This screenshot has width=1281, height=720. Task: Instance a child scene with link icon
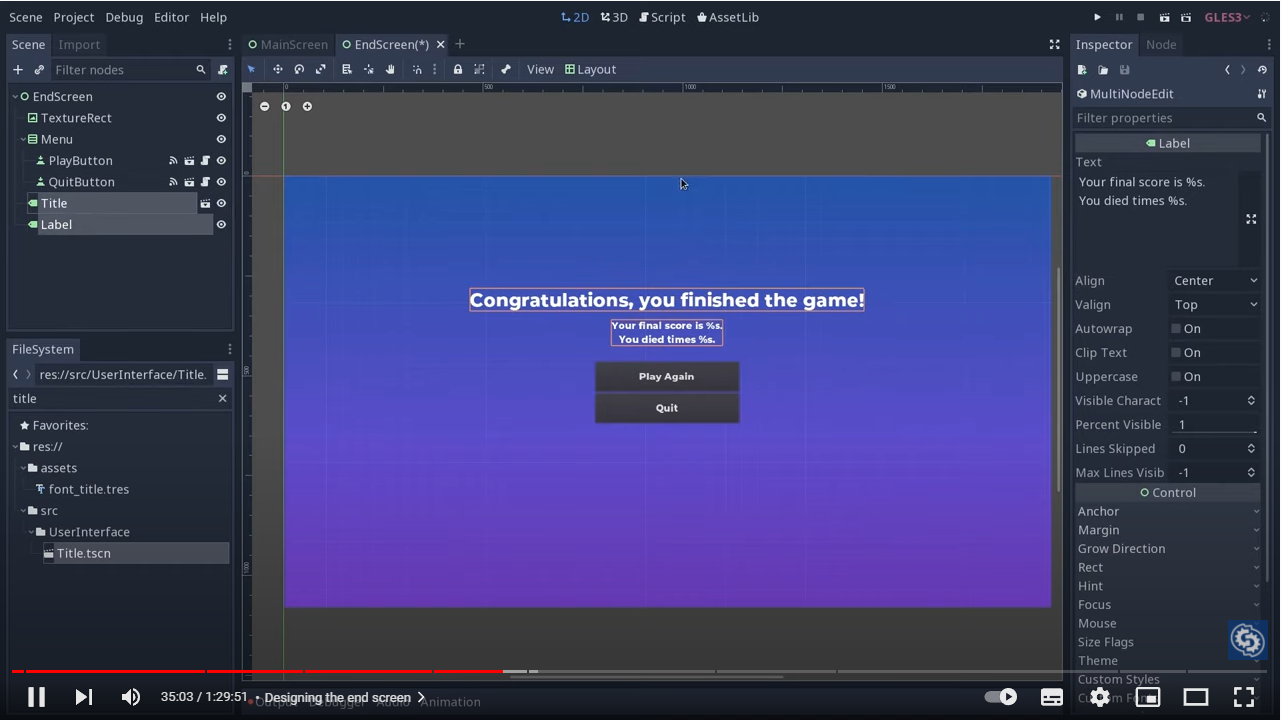point(39,69)
